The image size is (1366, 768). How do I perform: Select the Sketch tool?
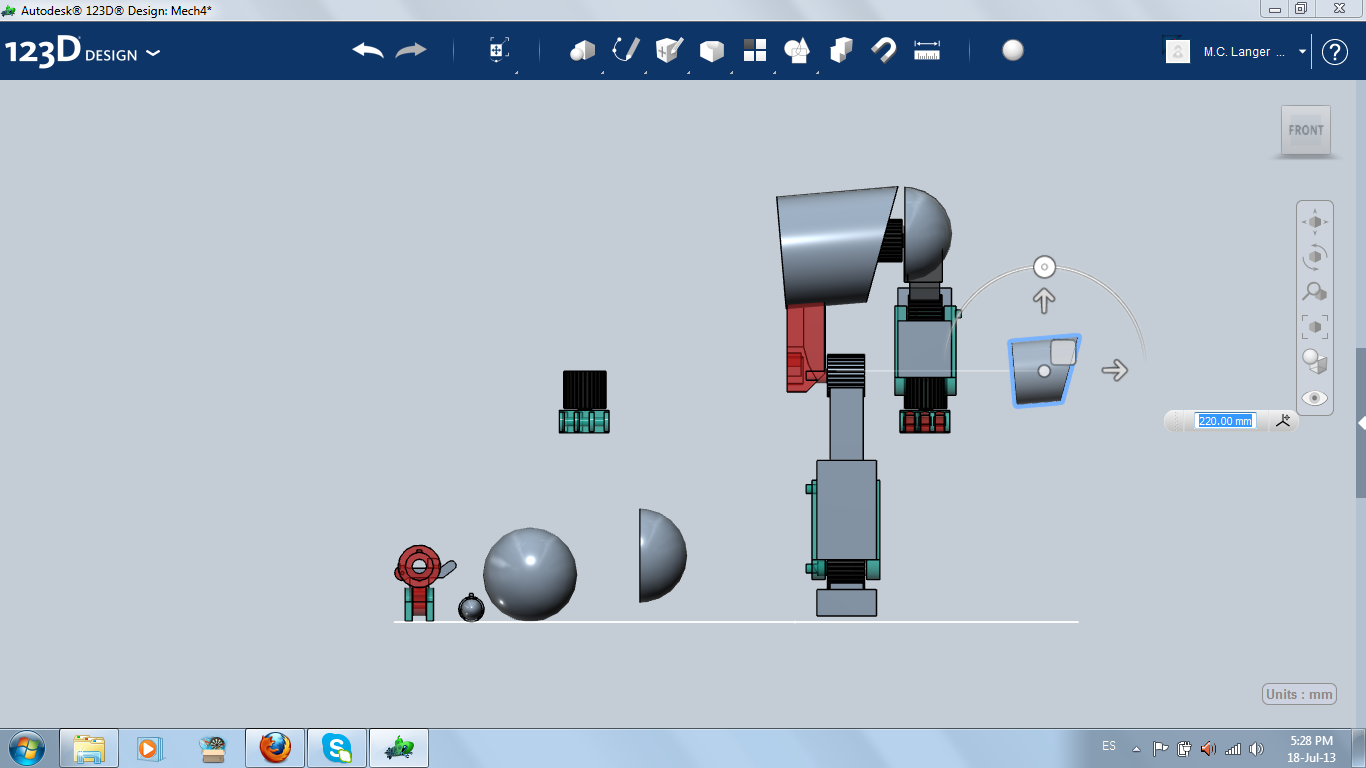click(626, 50)
